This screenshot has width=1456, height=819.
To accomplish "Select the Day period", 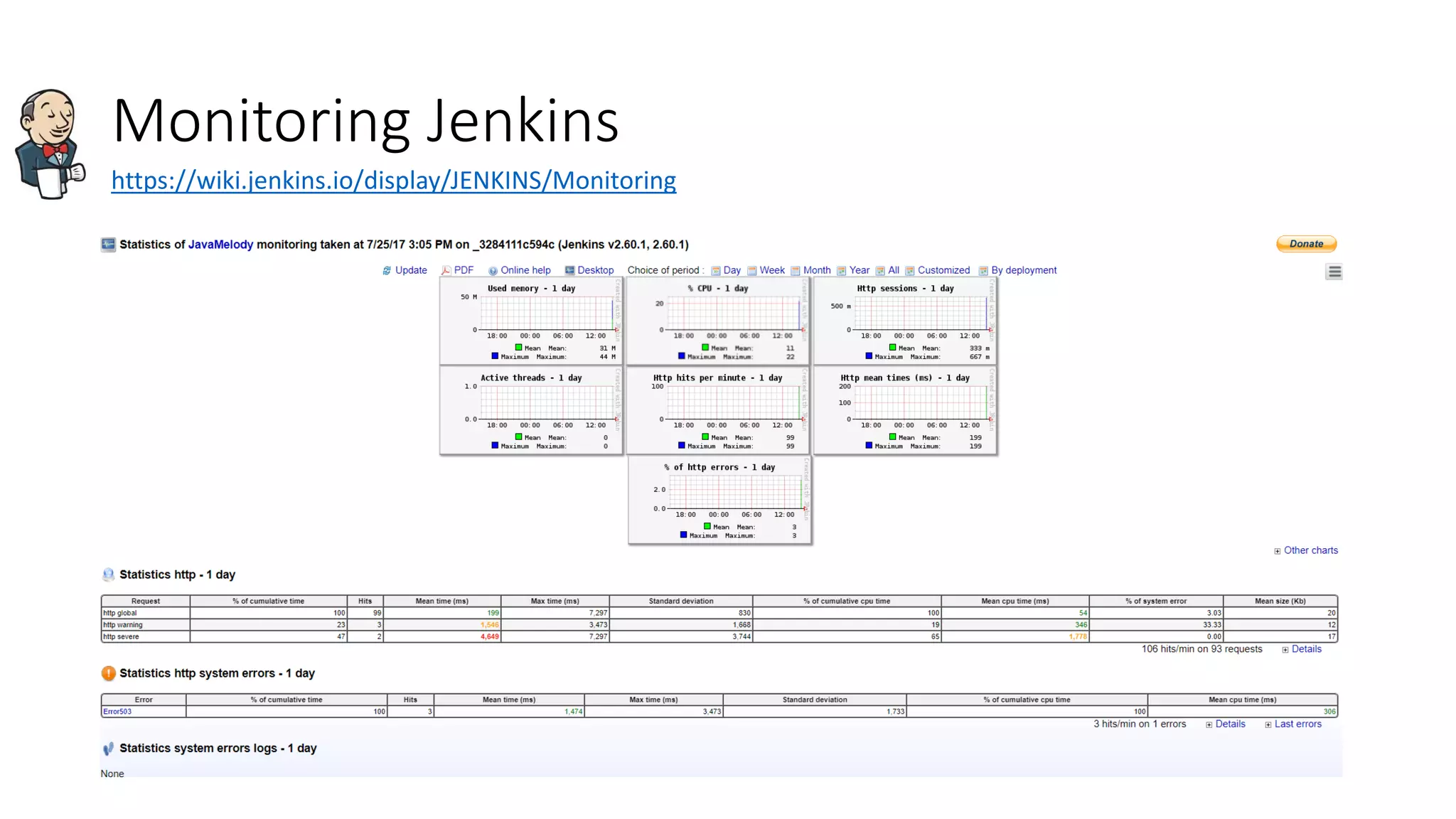I will (732, 270).
